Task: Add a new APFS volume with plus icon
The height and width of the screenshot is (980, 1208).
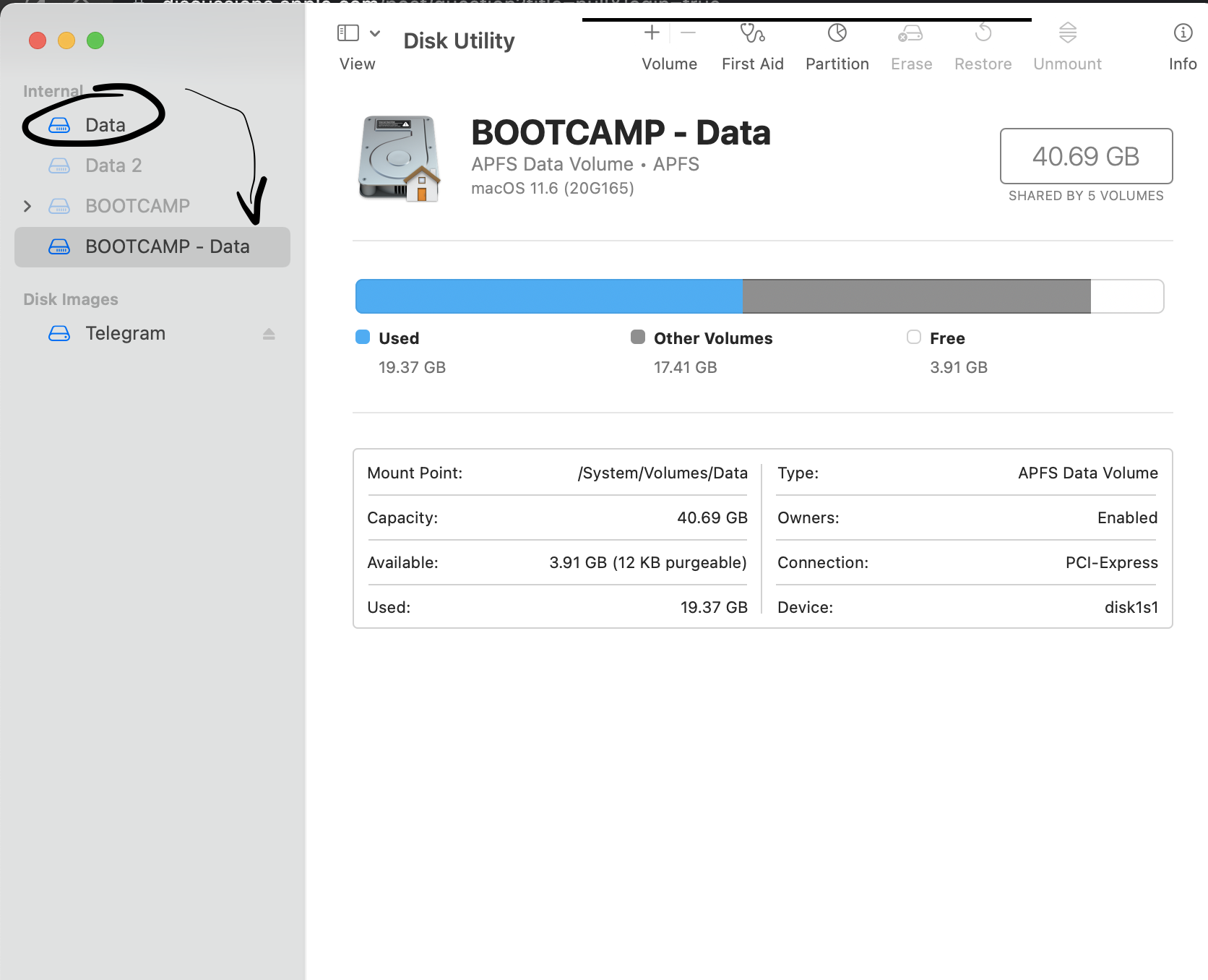Action: tap(651, 33)
